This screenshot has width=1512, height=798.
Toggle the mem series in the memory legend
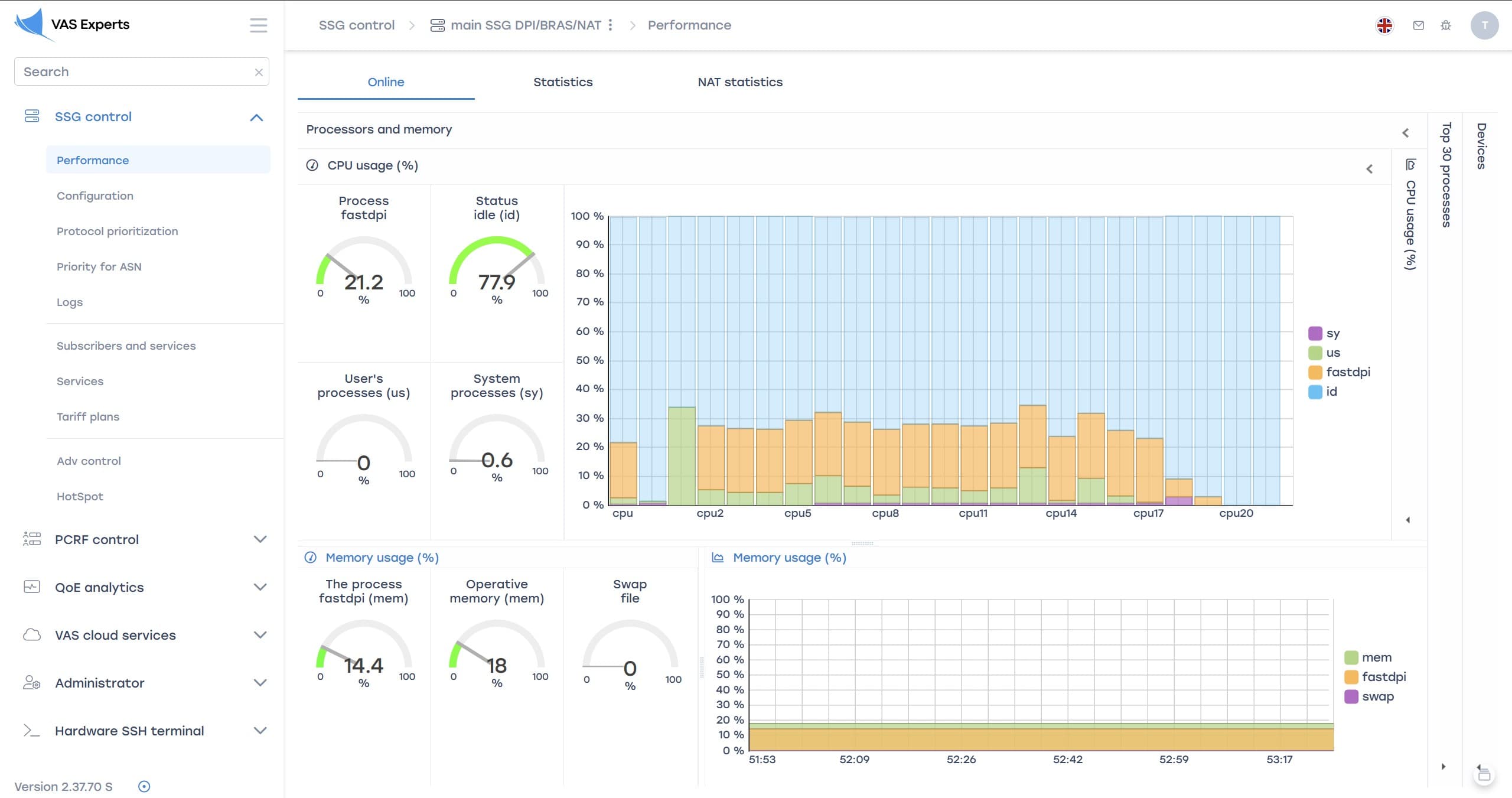(x=1368, y=657)
